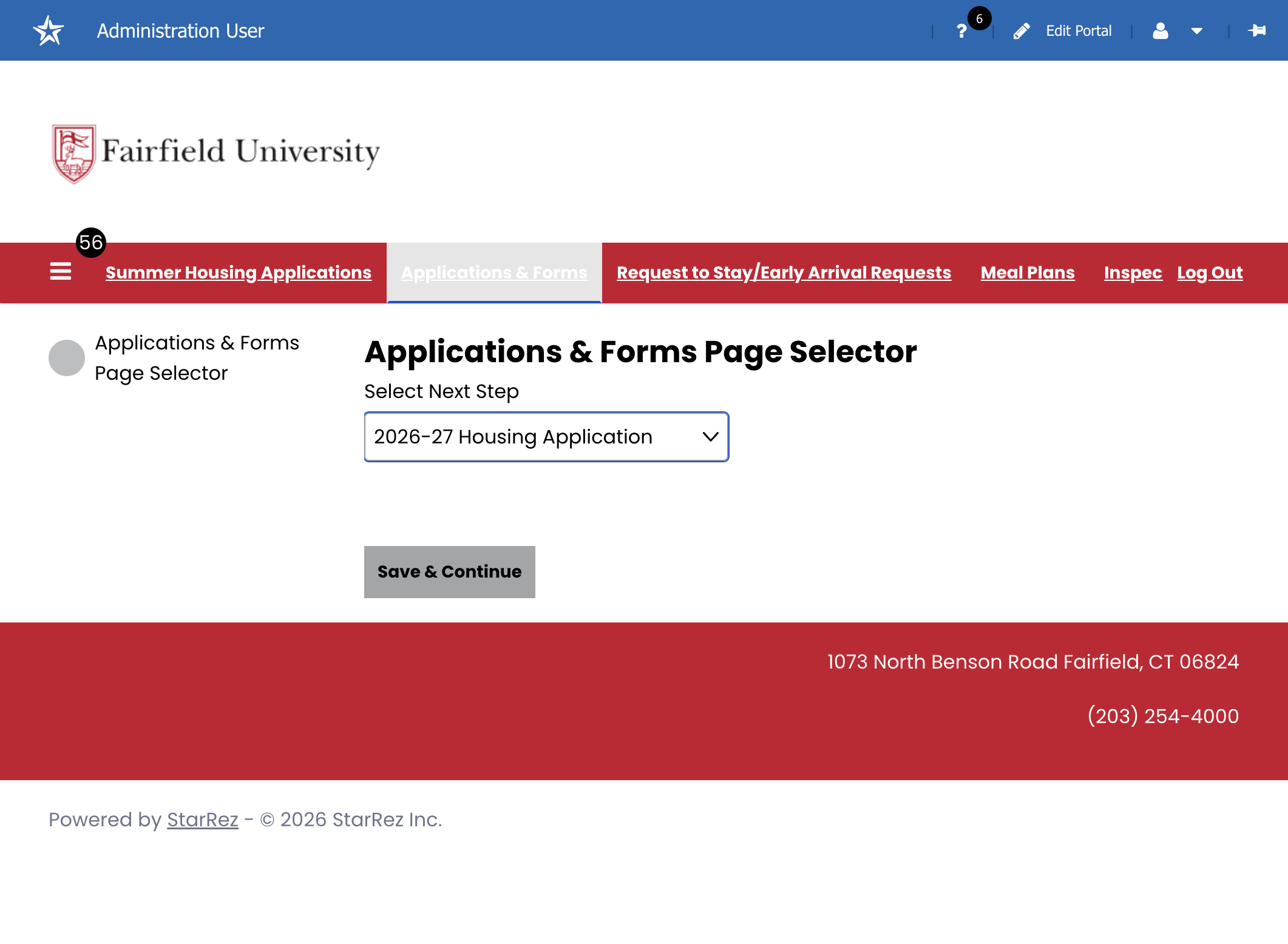Open Request to Stay/Early Arrival Requests
Viewport: 1288px width, 944px height.
784,273
